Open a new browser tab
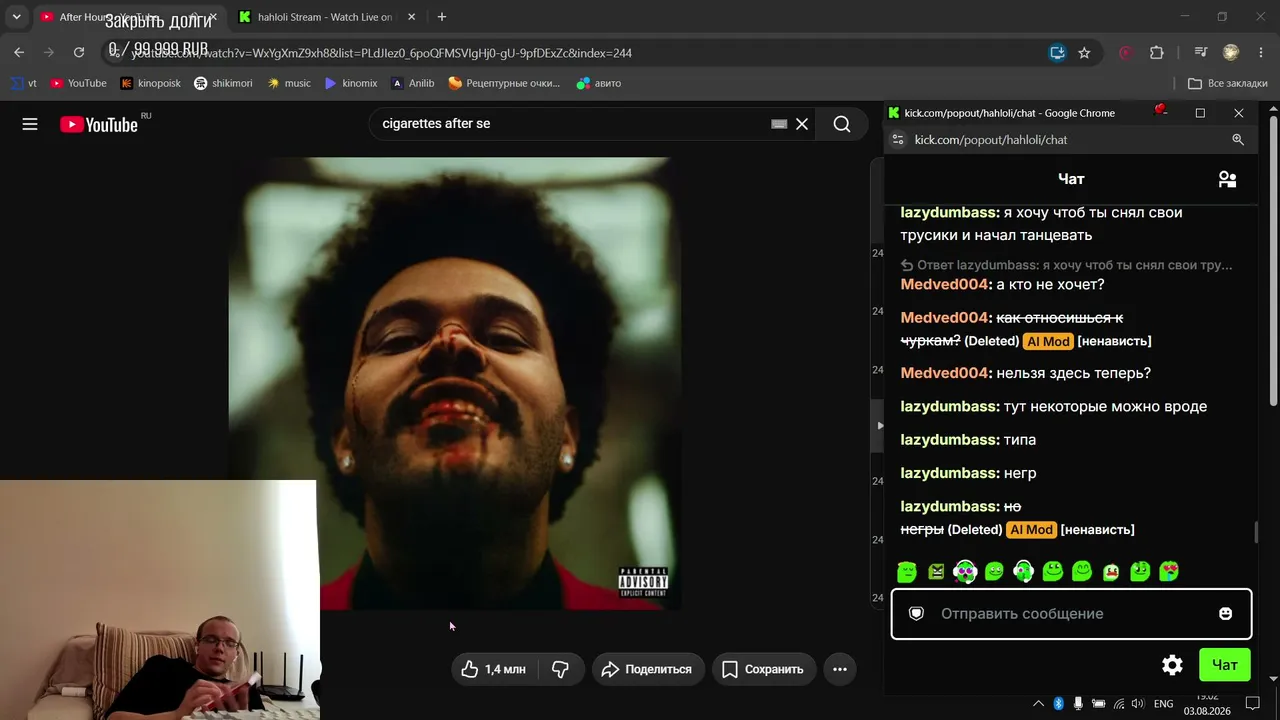This screenshot has height=720, width=1280. [x=442, y=17]
